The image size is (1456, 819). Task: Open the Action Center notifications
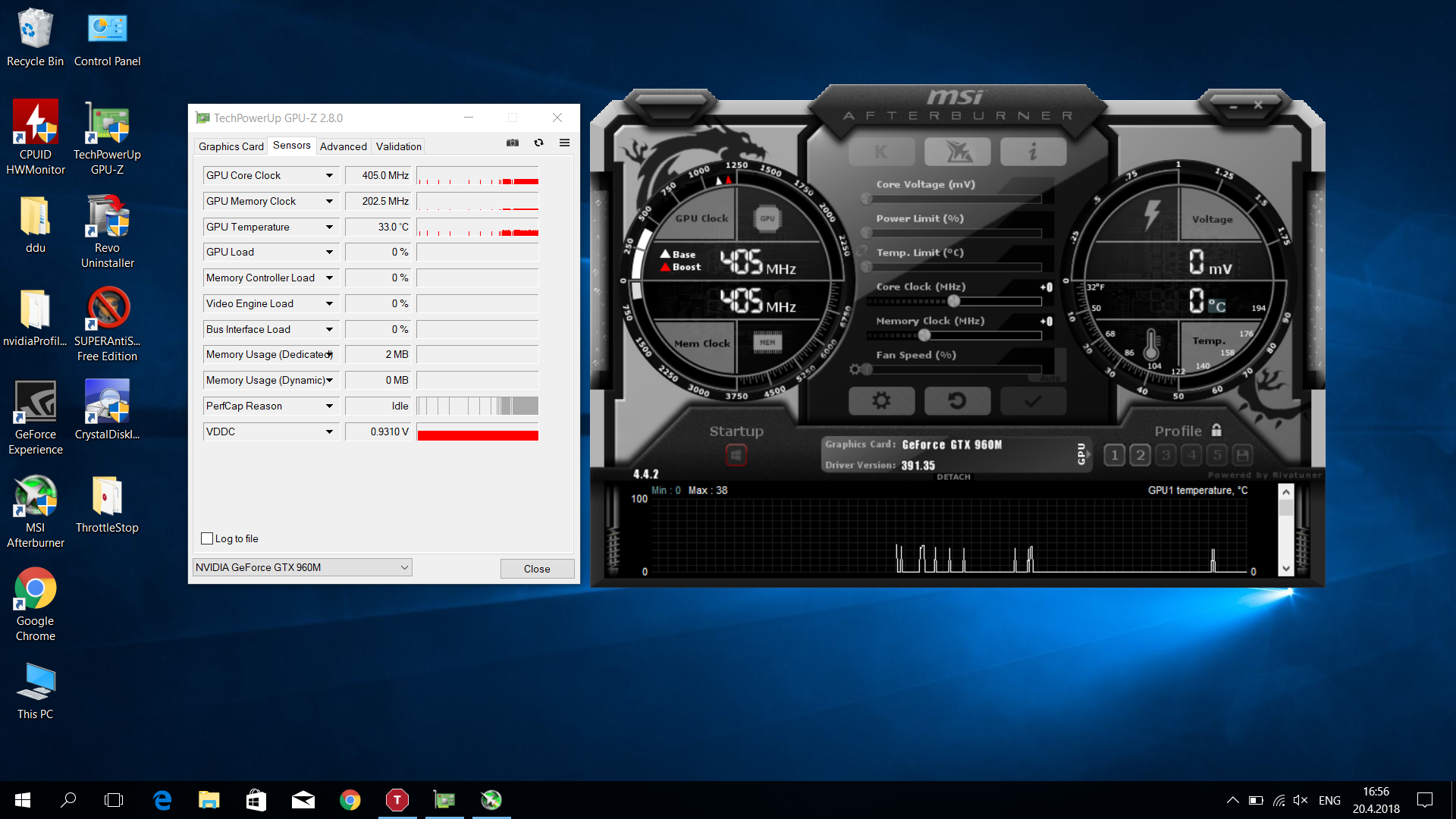tap(1425, 800)
